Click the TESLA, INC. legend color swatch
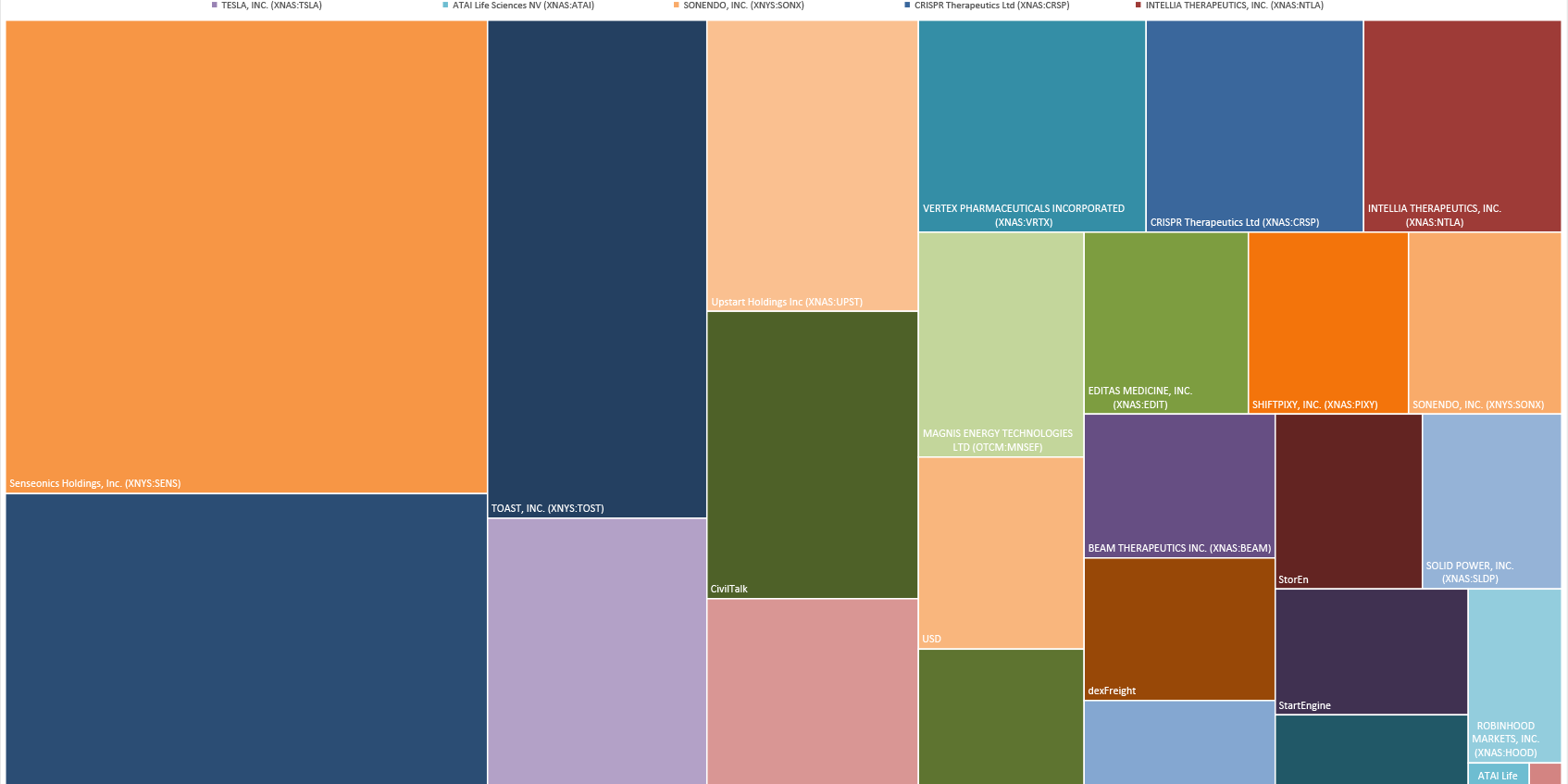This screenshot has height=784, width=1568. pyautogui.click(x=215, y=6)
